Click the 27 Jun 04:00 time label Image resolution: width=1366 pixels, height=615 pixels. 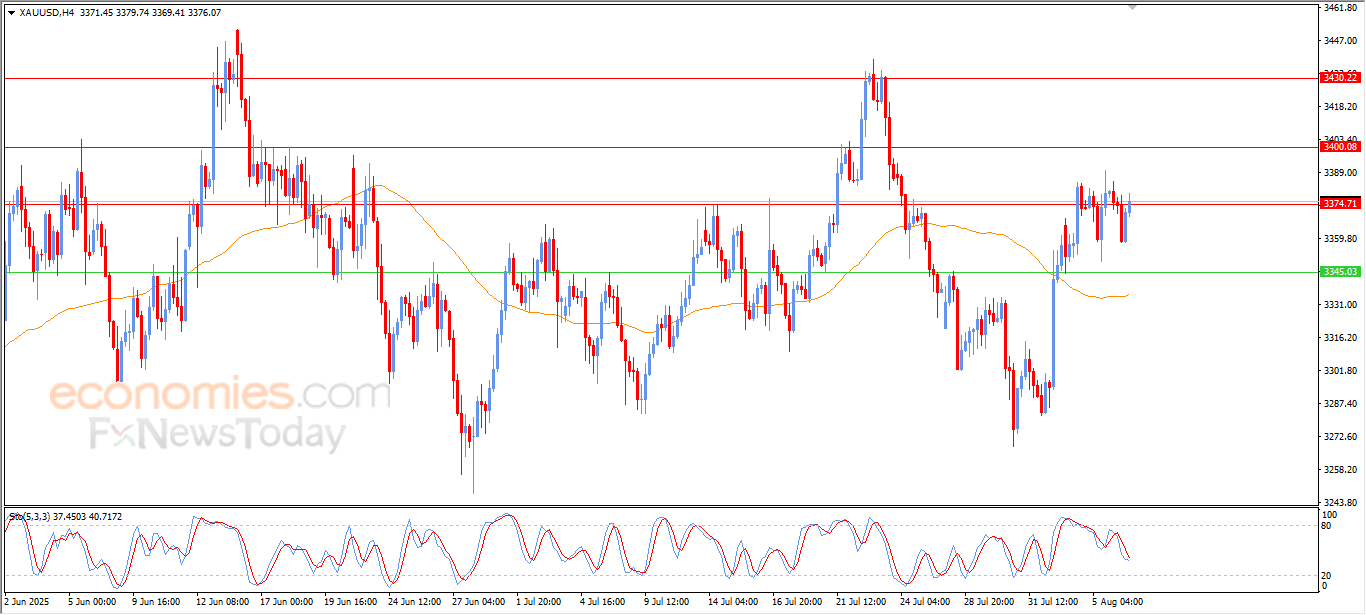click(479, 602)
